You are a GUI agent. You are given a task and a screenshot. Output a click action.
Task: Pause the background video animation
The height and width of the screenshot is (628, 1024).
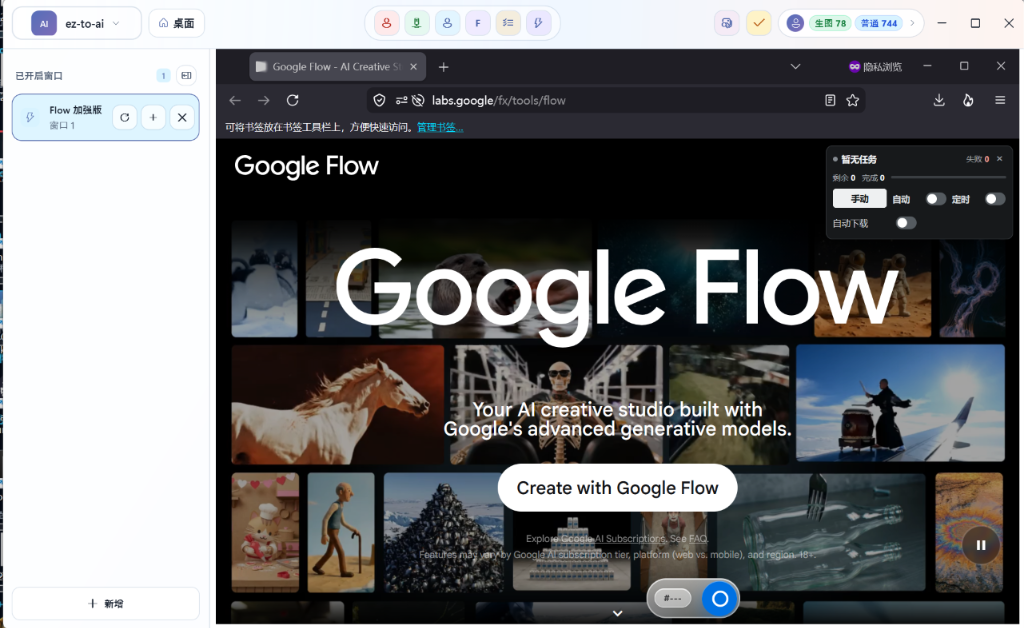(x=980, y=545)
